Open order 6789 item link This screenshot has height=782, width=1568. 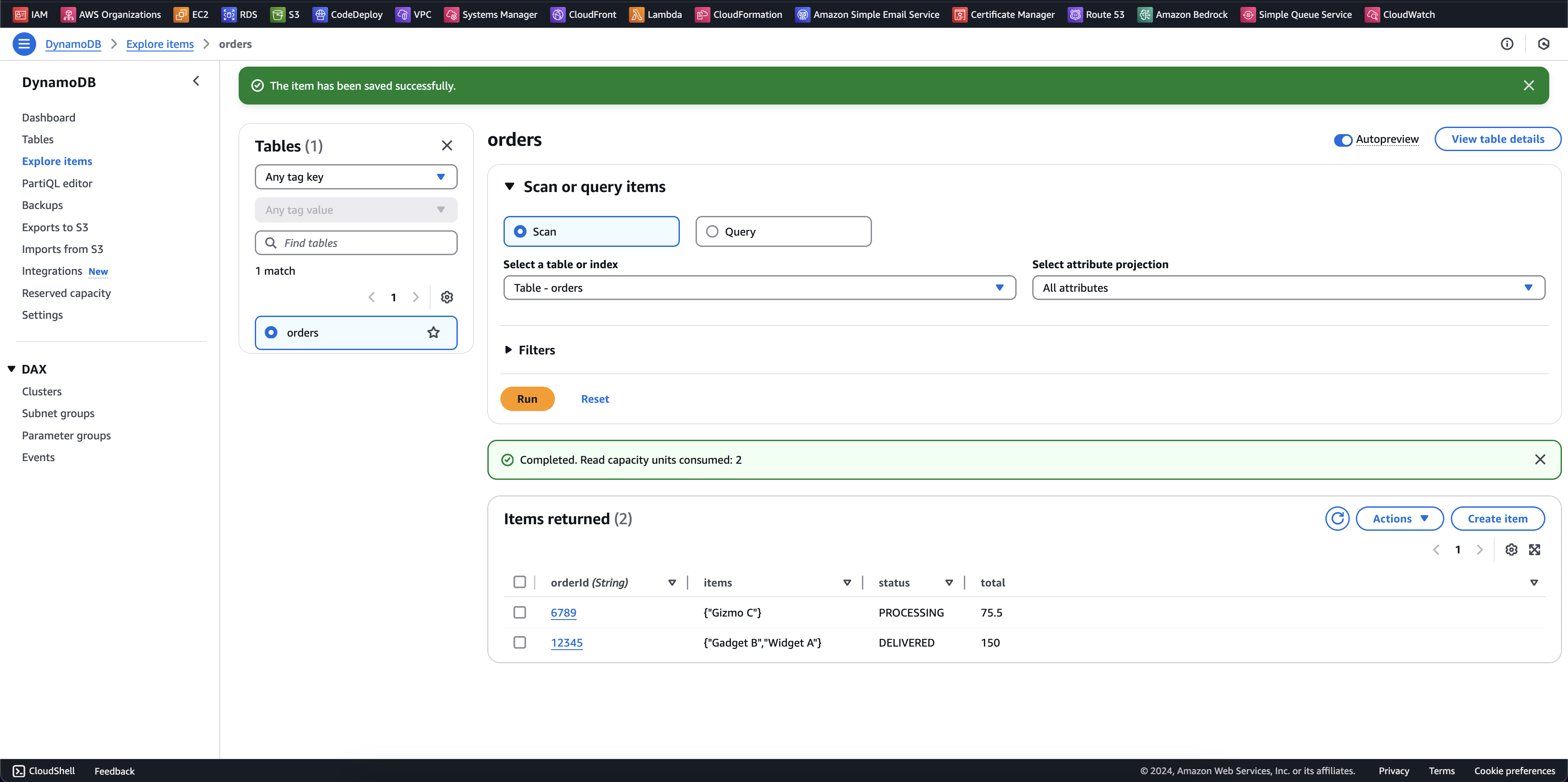[x=563, y=612]
